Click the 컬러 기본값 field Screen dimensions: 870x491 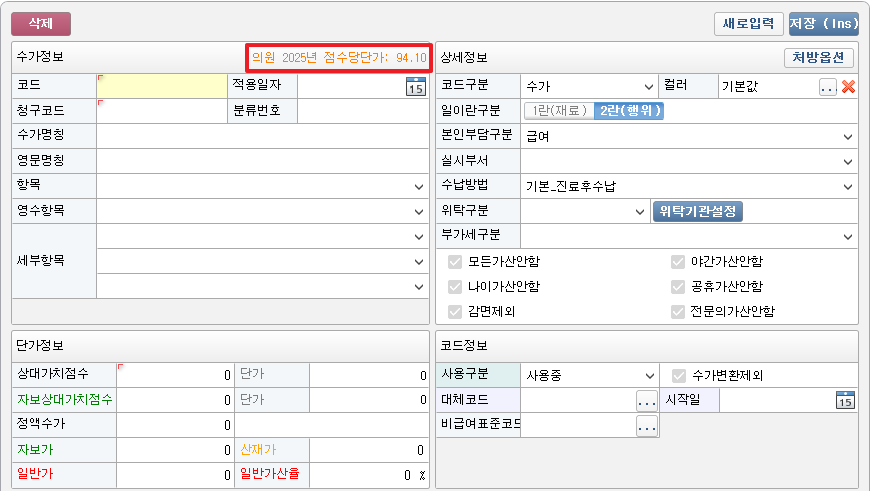click(767, 87)
